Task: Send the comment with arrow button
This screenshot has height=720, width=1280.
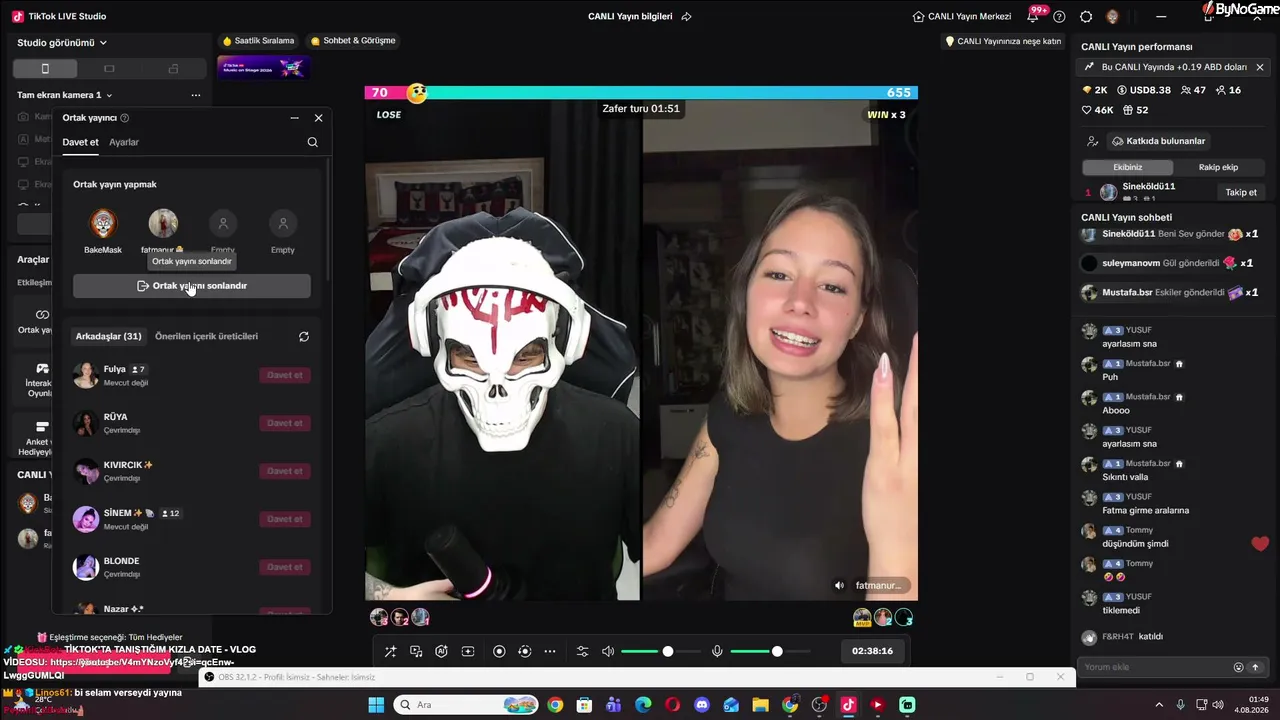Action: pyautogui.click(x=1255, y=667)
